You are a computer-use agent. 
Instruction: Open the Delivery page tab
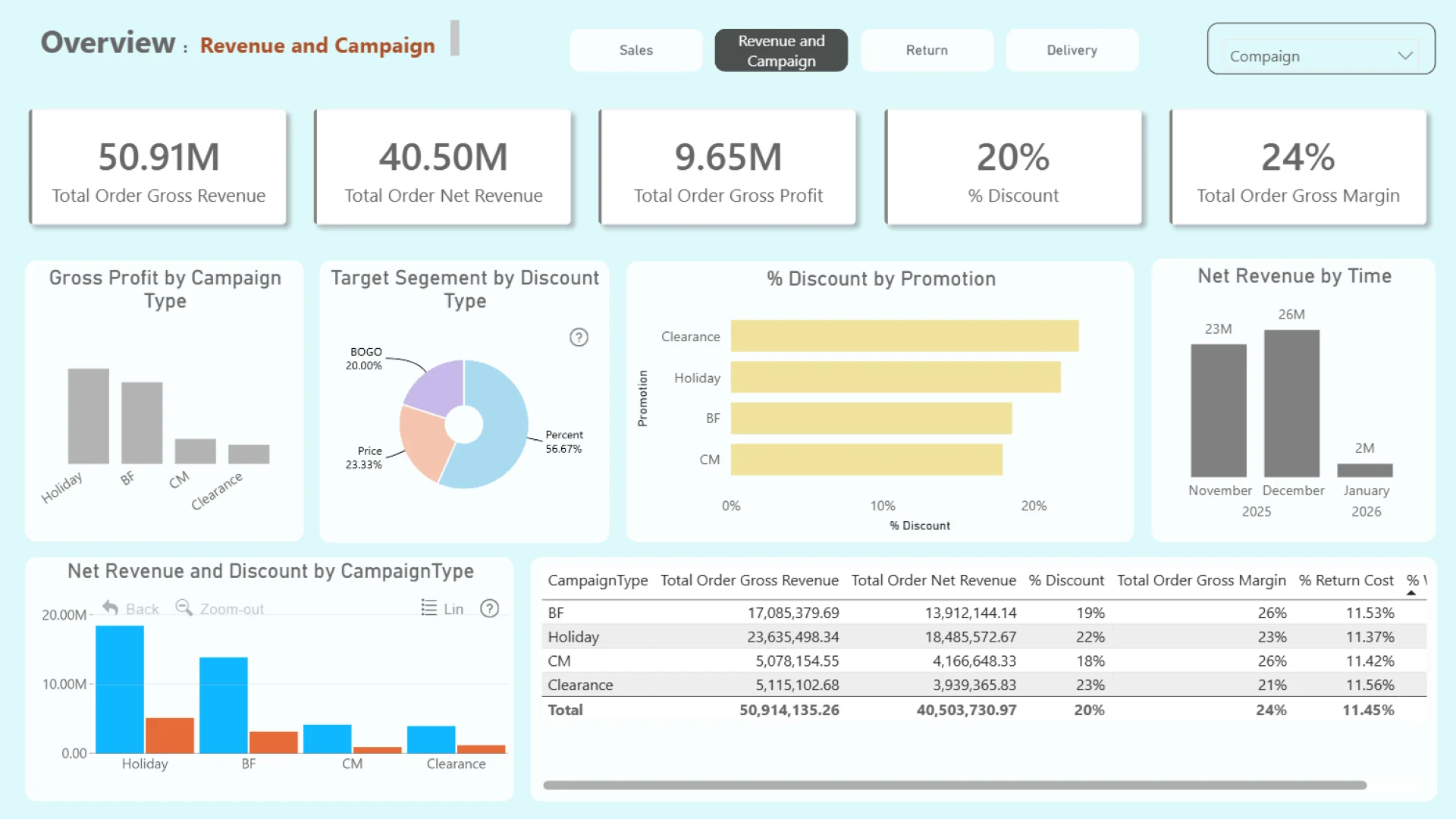(x=1072, y=50)
